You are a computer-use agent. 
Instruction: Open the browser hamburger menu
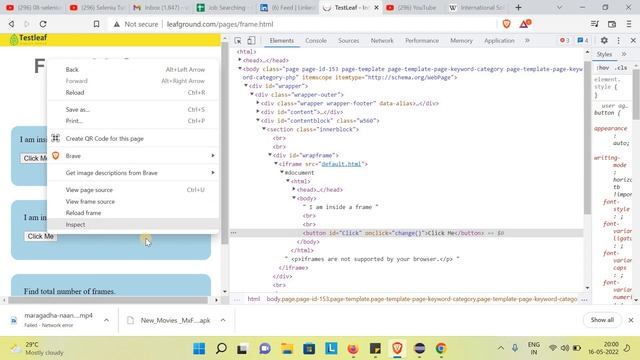pos(629,24)
